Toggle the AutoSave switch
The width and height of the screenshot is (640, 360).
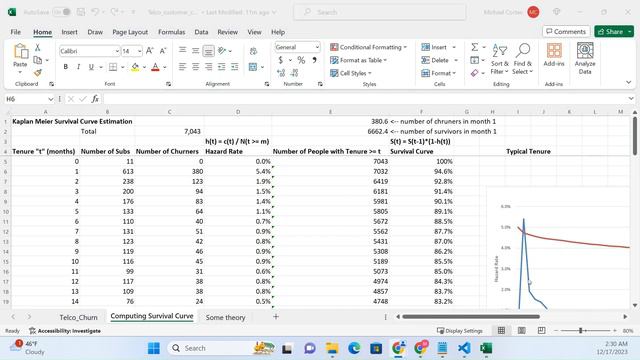62,12
